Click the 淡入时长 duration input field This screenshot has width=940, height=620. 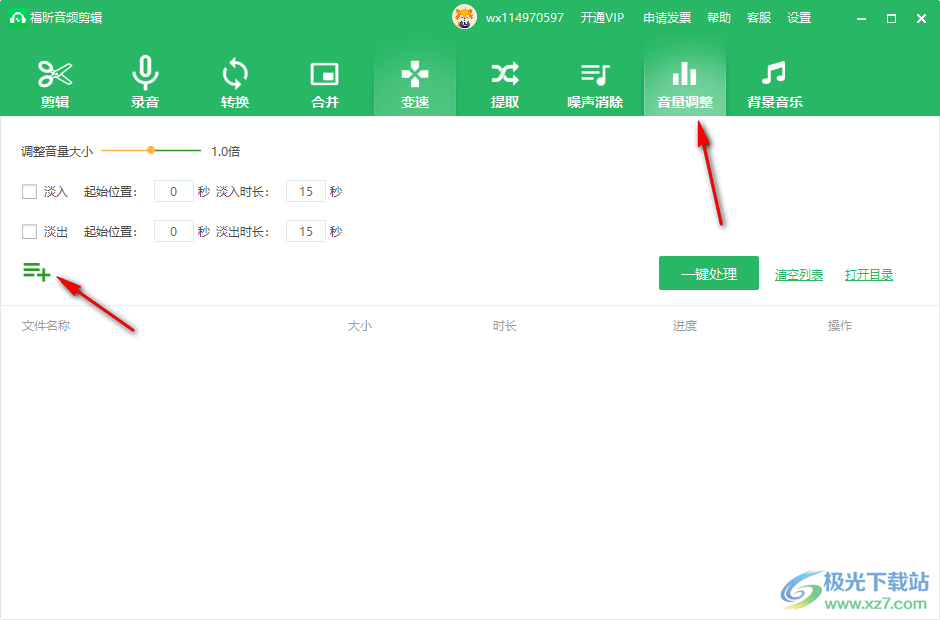(x=305, y=191)
